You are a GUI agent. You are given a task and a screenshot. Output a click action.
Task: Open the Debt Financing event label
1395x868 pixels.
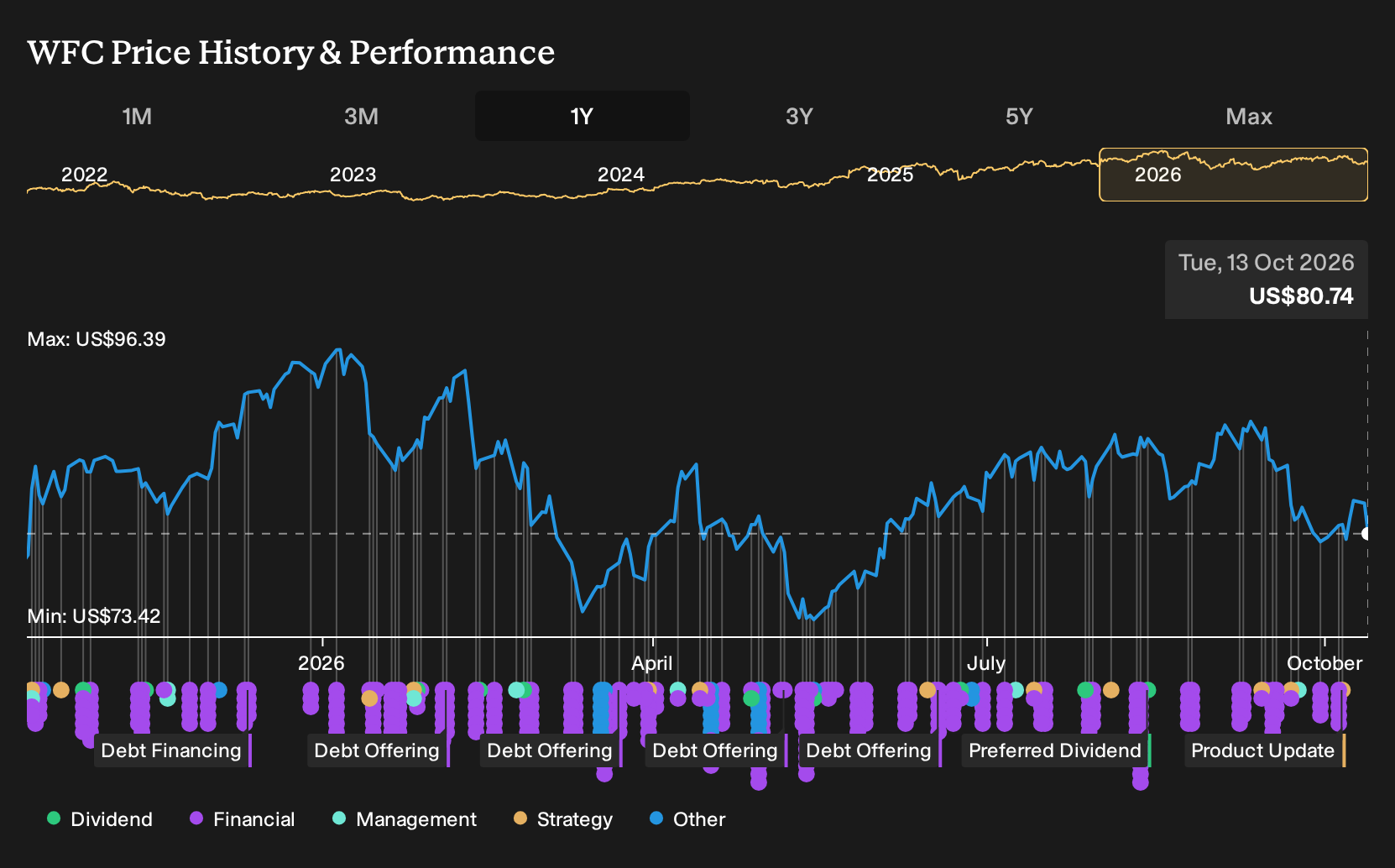[173, 750]
